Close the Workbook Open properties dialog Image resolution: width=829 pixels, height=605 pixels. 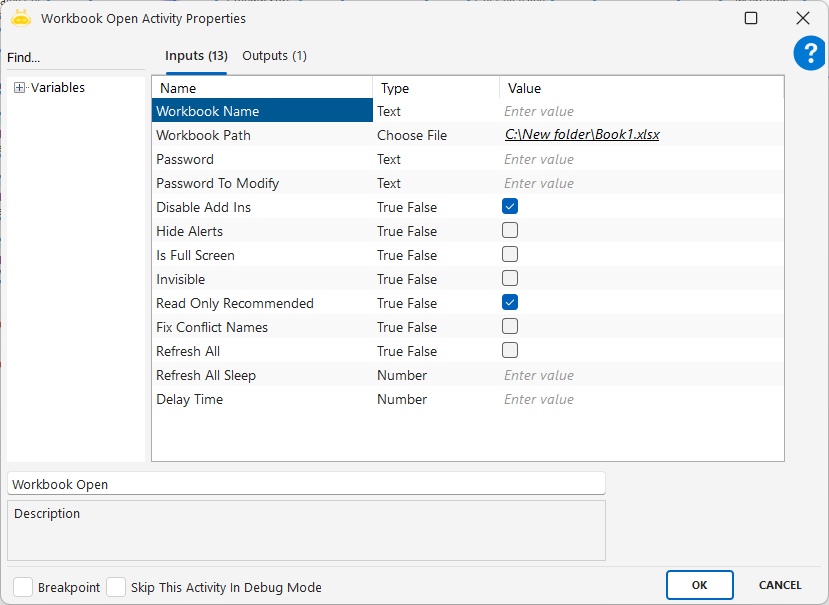click(x=802, y=18)
